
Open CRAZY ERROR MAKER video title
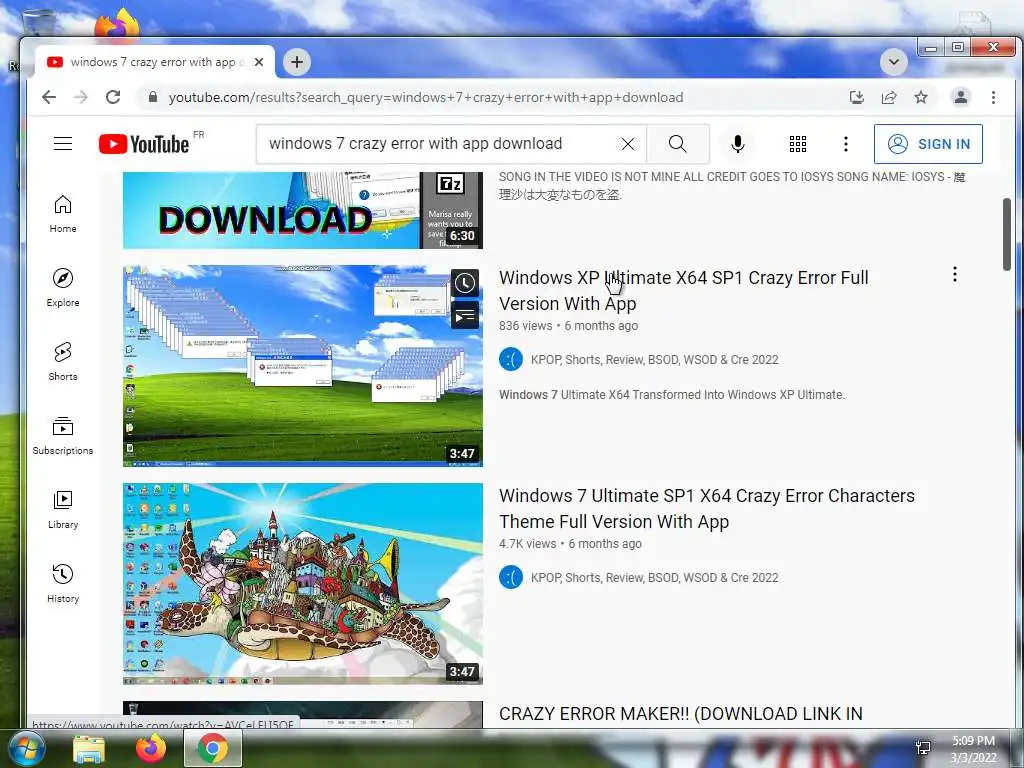pos(680,714)
